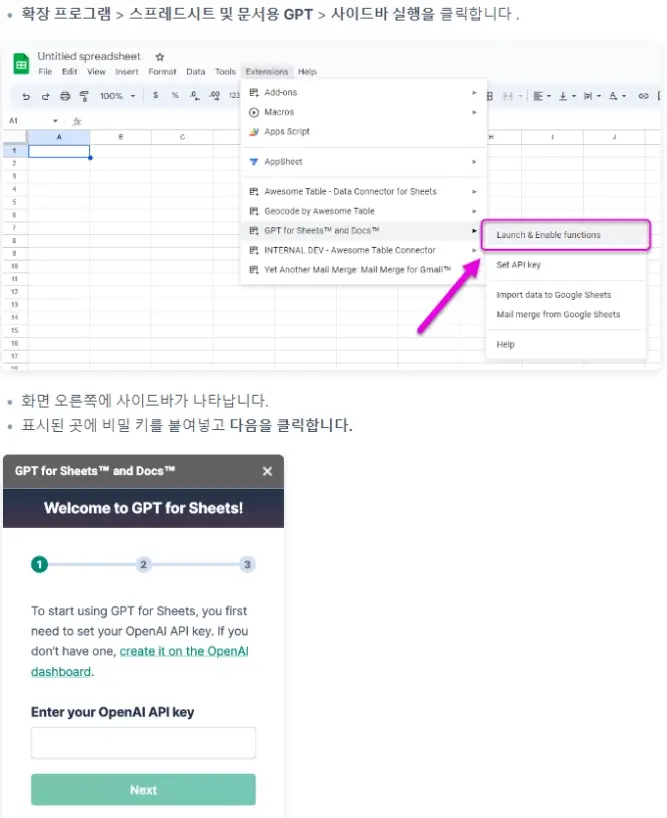
Task: Open the File menu
Action: [45, 71]
